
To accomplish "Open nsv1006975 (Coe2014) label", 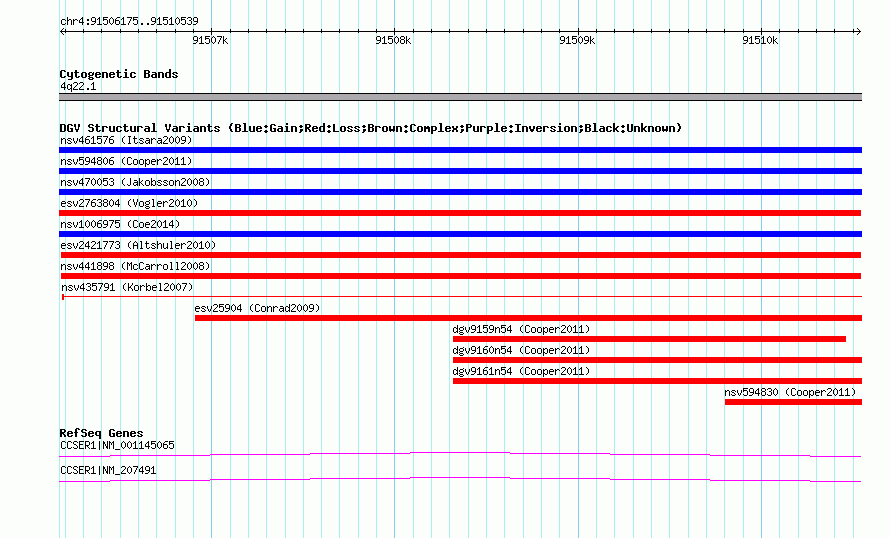I will click(120, 224).
